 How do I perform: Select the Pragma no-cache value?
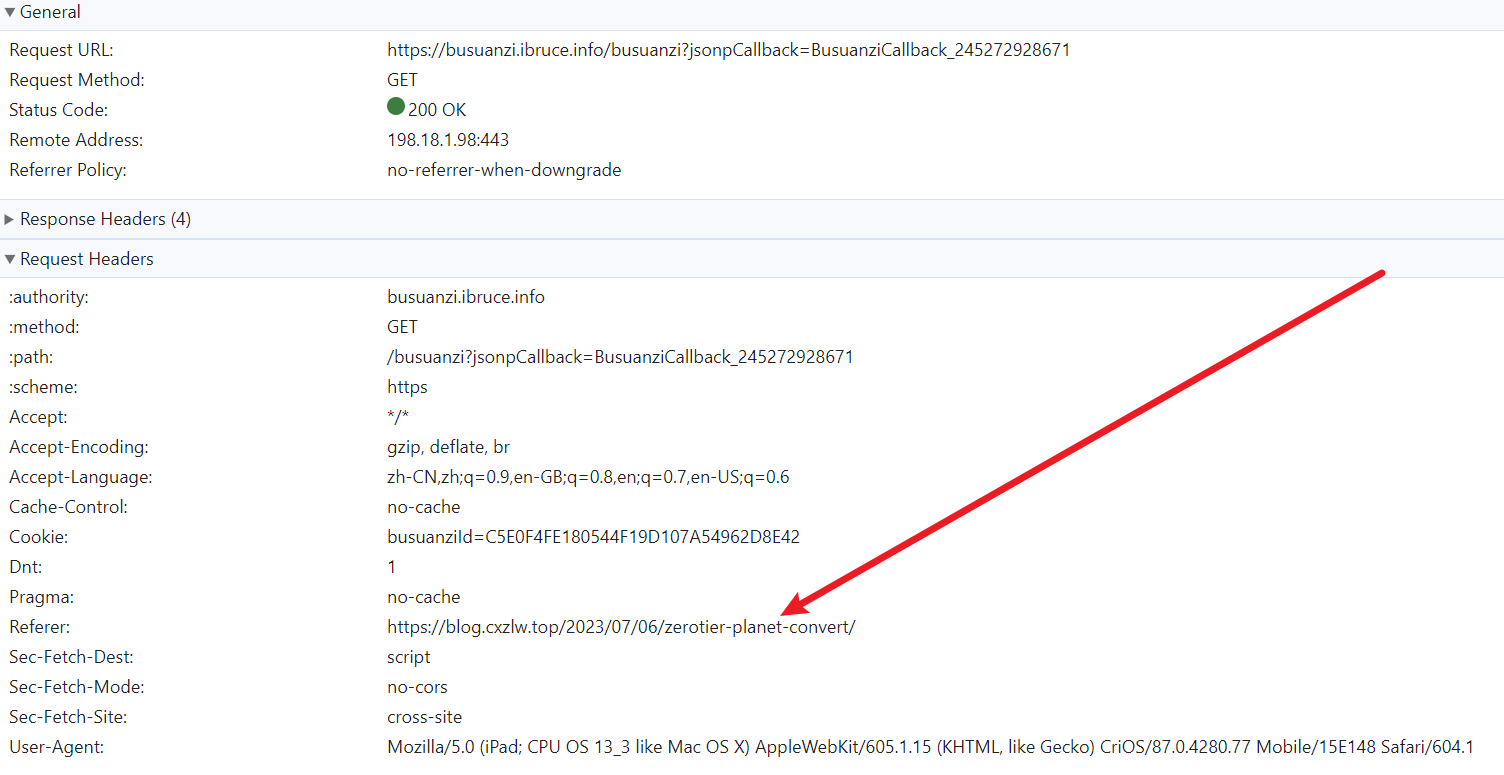[x=424, y=597]
